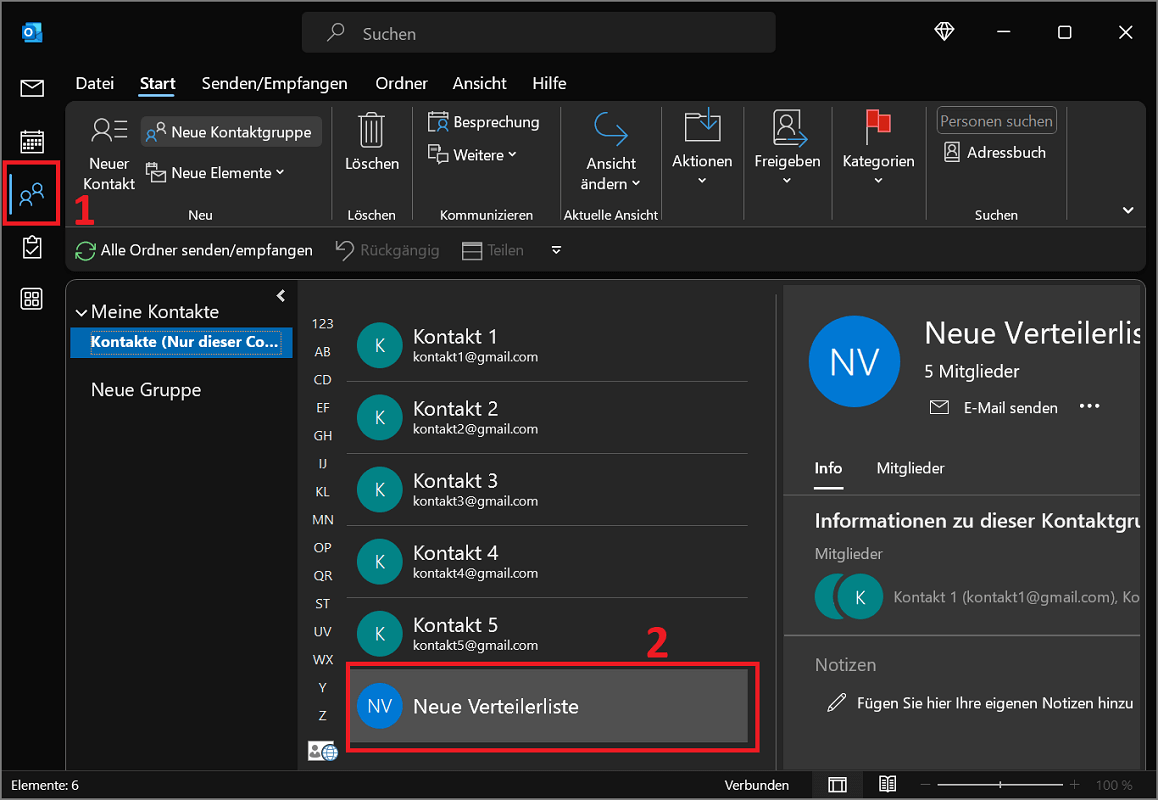Click the zoom in plus button
The width and height of the screenshot is (1158, 800).
(x=1075, y=784)
